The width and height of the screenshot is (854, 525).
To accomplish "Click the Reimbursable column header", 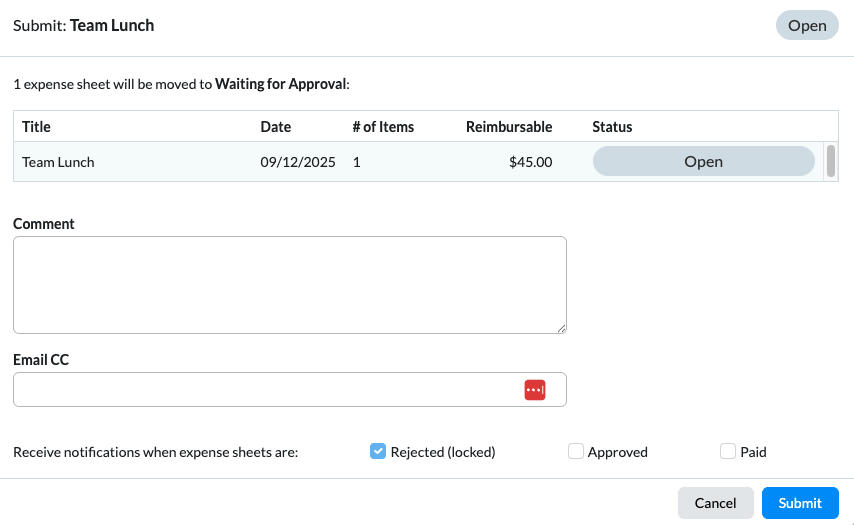I will [509, 127].
